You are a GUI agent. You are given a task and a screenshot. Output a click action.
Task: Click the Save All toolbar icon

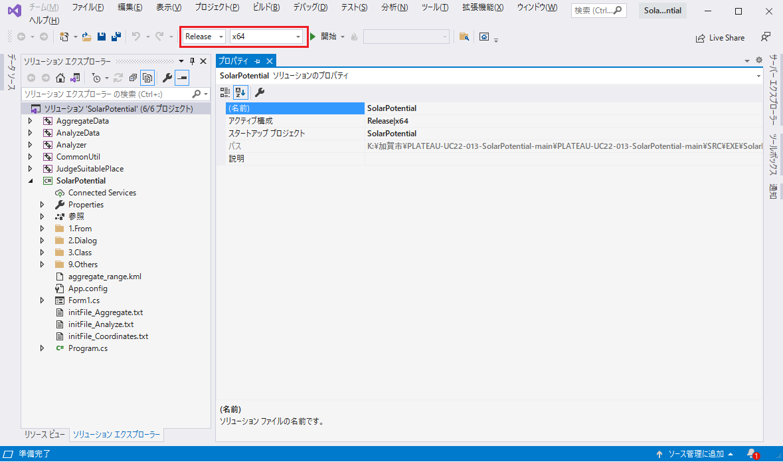coord(116,37)
